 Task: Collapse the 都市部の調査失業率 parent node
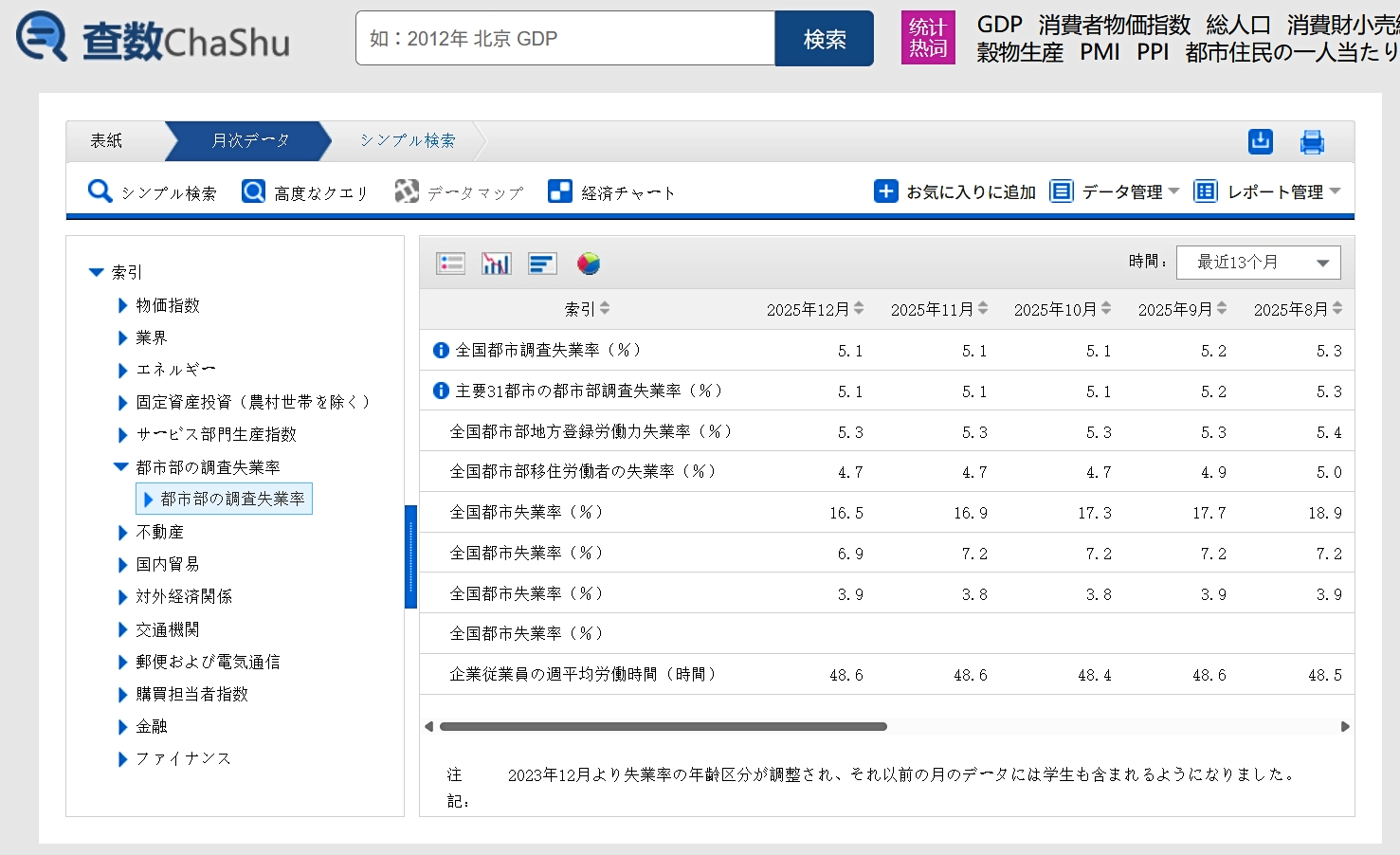point(121,466)
